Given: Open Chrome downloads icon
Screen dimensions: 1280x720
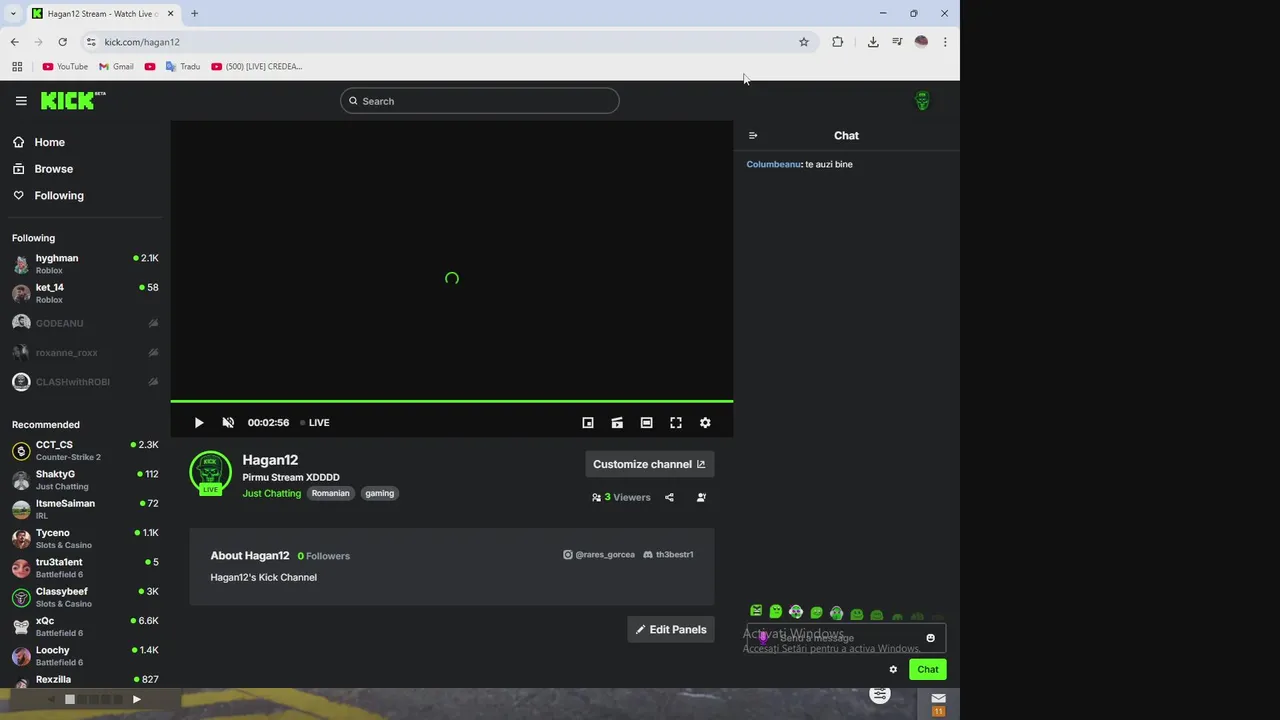Looking at the screenshot, I should pyautogui.click(x=873, y=42).
